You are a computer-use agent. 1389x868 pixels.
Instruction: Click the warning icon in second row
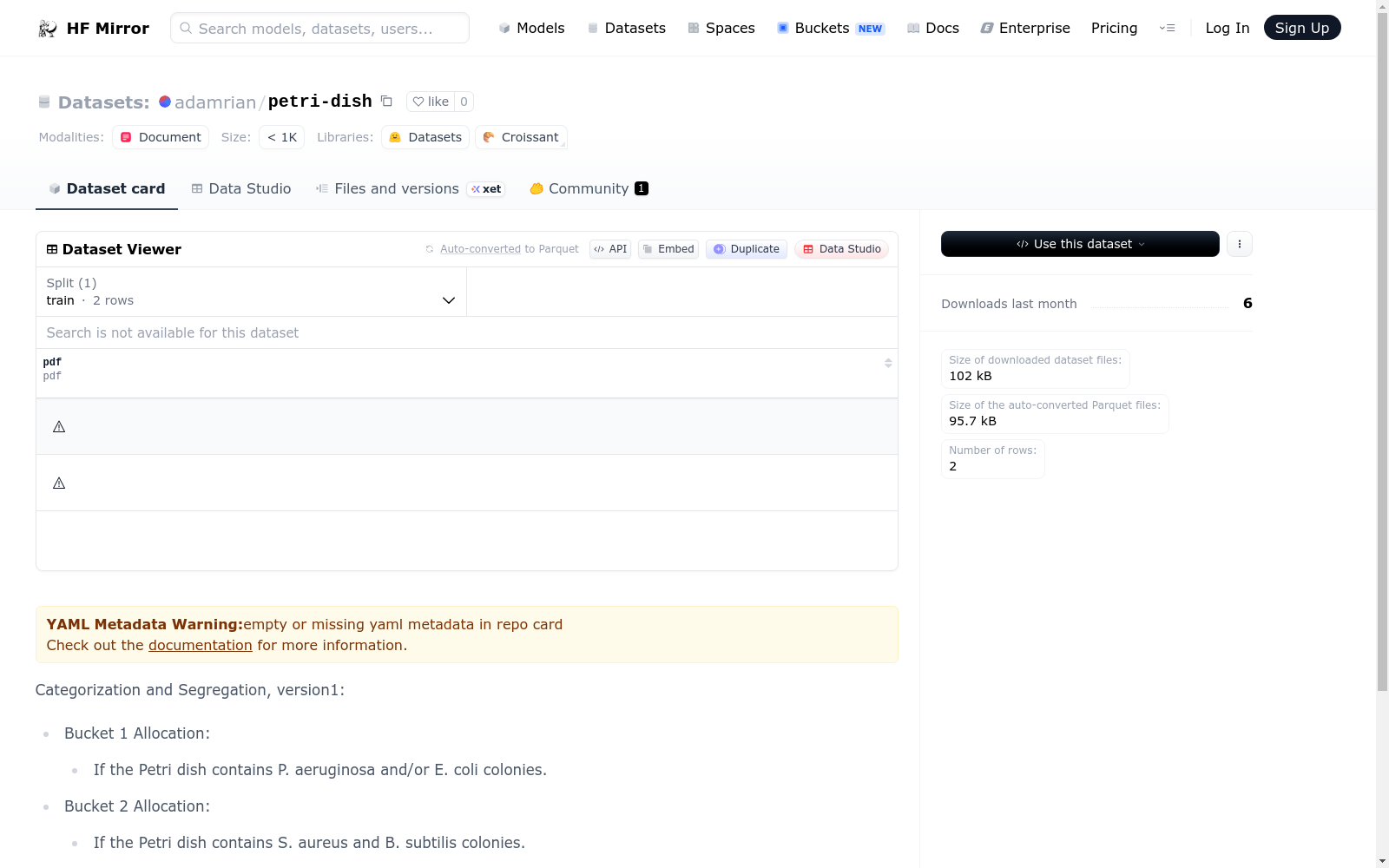[59, 483]
